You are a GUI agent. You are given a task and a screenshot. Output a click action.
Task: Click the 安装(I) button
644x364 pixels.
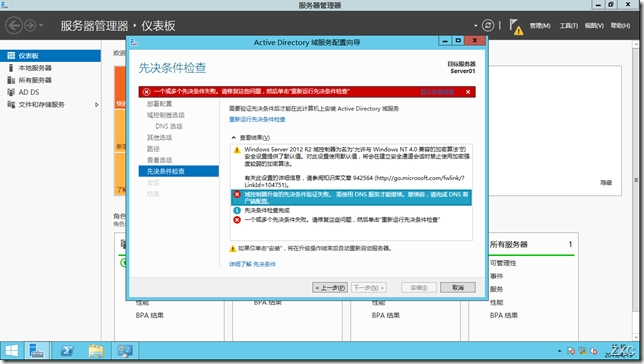pyautogui.click(x=419, y=288)
